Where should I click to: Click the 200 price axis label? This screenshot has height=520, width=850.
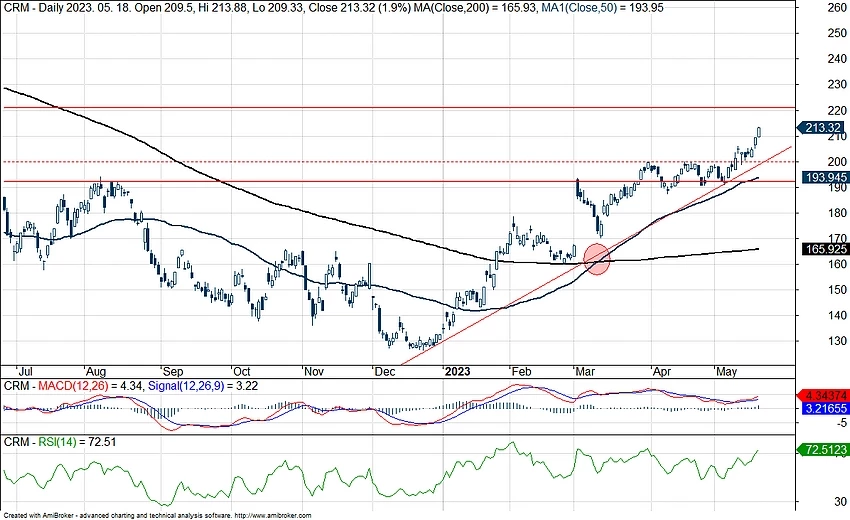pyautogui.click(x=837, y=162)
